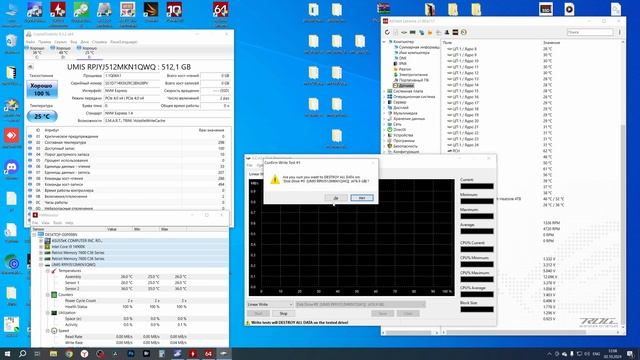Image resolution: width=640 pixels, height=360 pixels.
Task: Open Task View from the taskbar
Action: coord(38,353)
